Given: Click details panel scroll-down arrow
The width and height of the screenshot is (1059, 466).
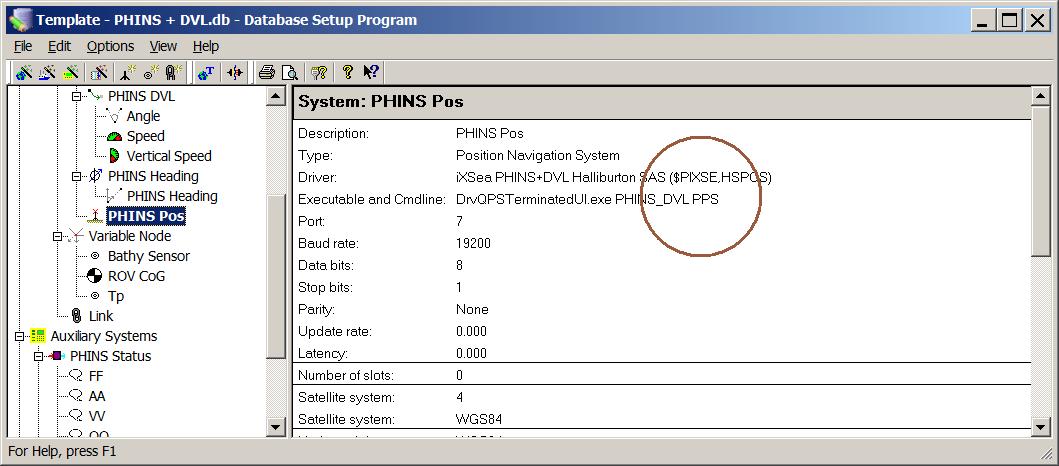Looking at the screenshot, I should point(1040,426).
